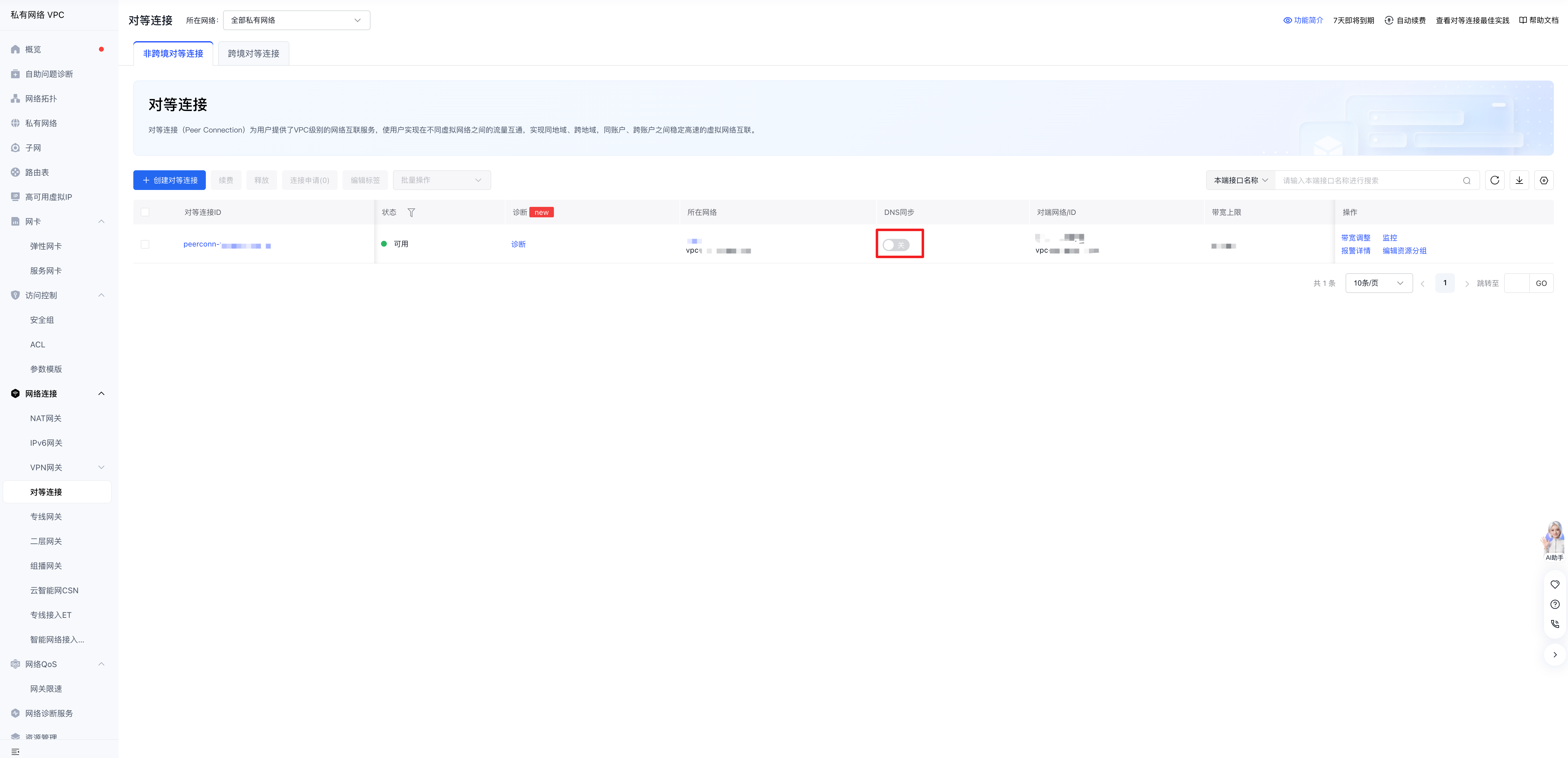This screenshot has height=758, width=1568.
Task: Open the table column settings gear
Action: (1544, 180)
